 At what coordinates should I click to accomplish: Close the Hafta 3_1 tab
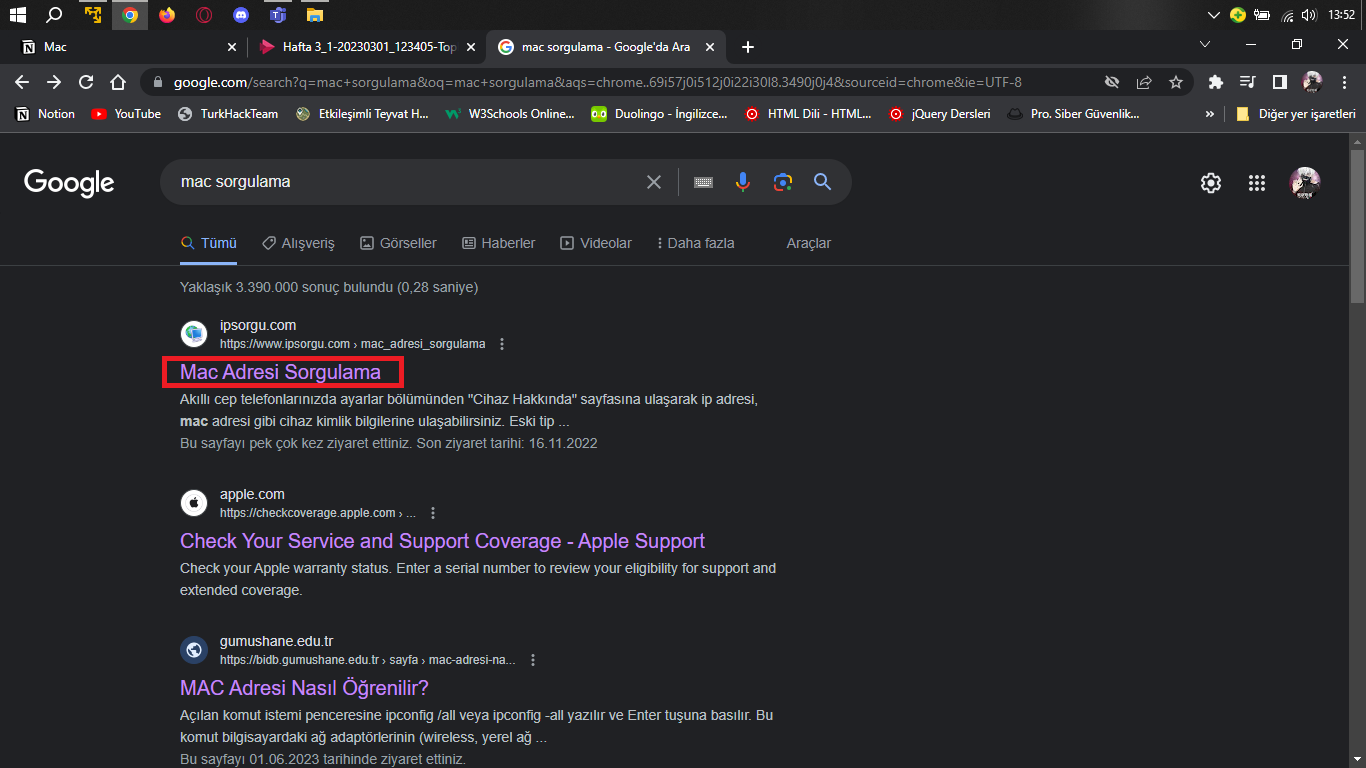point(471,47)
